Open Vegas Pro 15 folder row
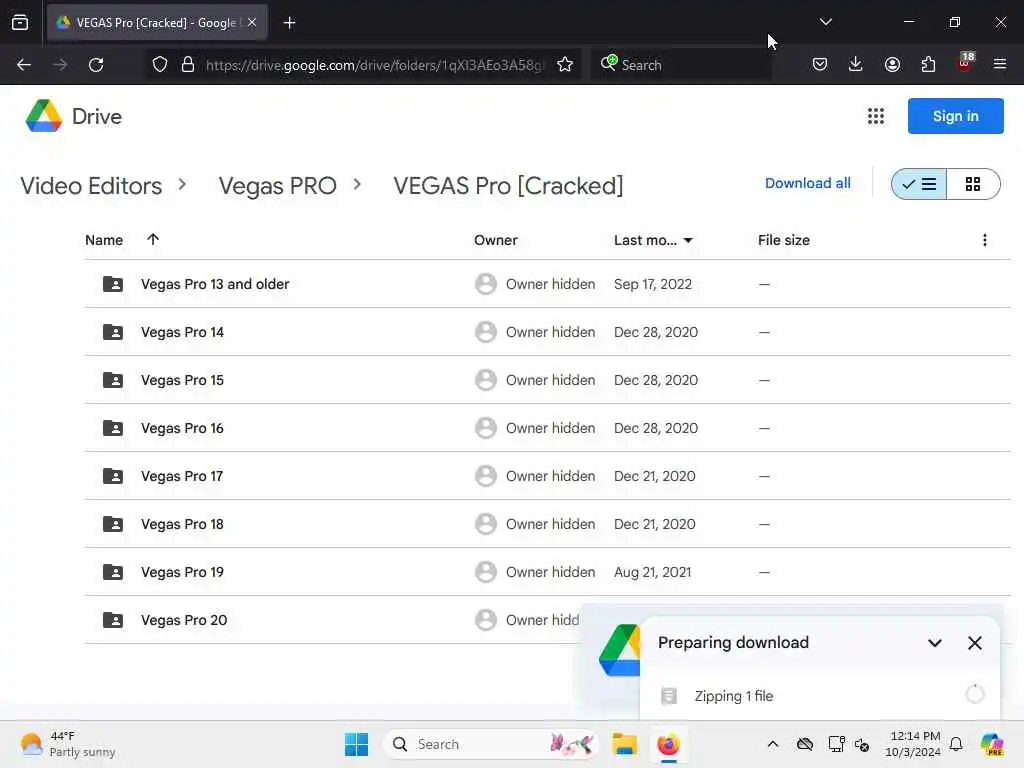This screenshot has height=768, width=1024. 547,380
